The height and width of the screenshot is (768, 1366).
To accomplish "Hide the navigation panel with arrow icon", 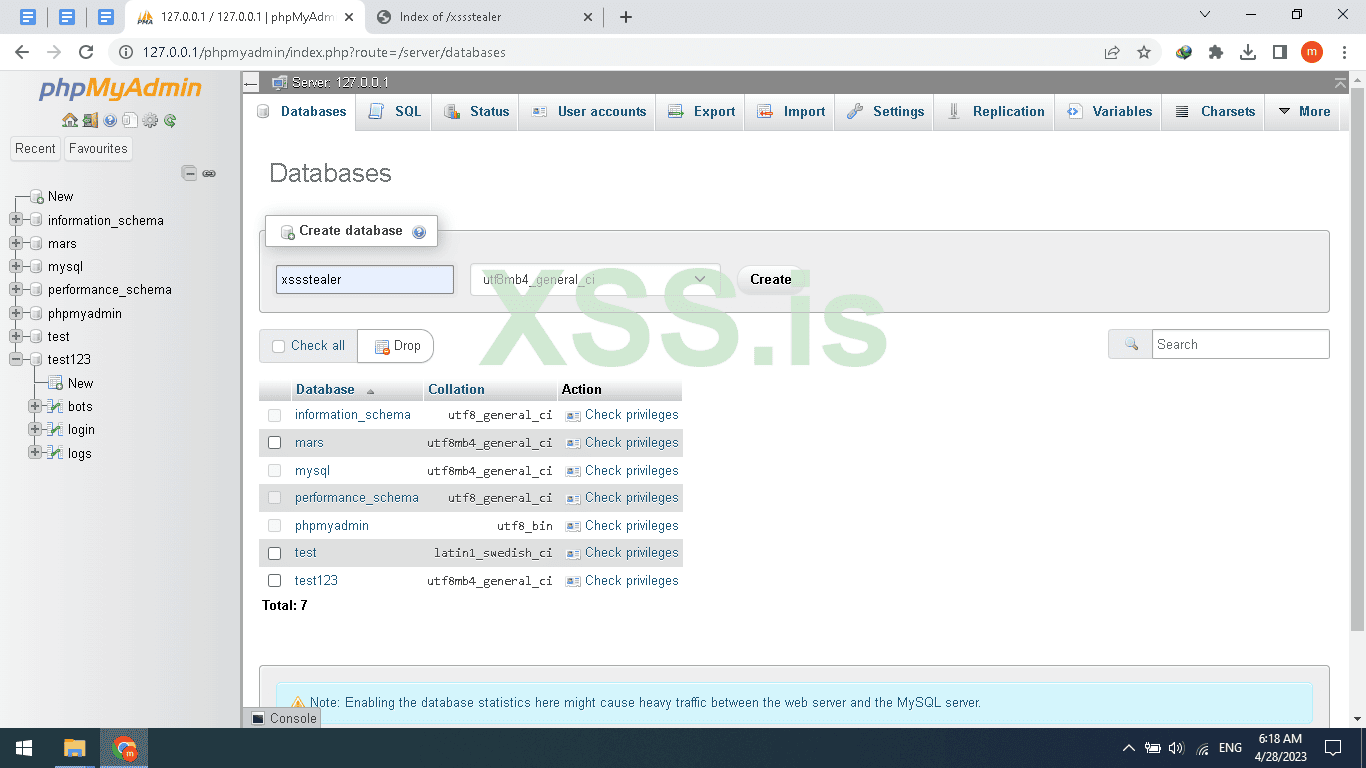I will (x=251, y=83).
